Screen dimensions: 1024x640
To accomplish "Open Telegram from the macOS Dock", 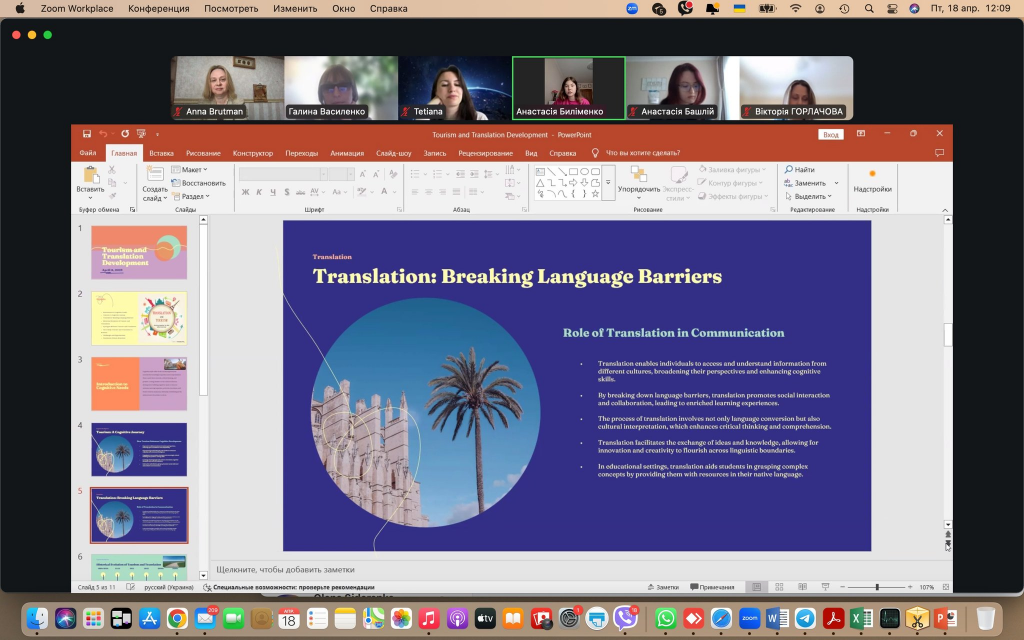I will pyautogui.click(x=805, y=619).
